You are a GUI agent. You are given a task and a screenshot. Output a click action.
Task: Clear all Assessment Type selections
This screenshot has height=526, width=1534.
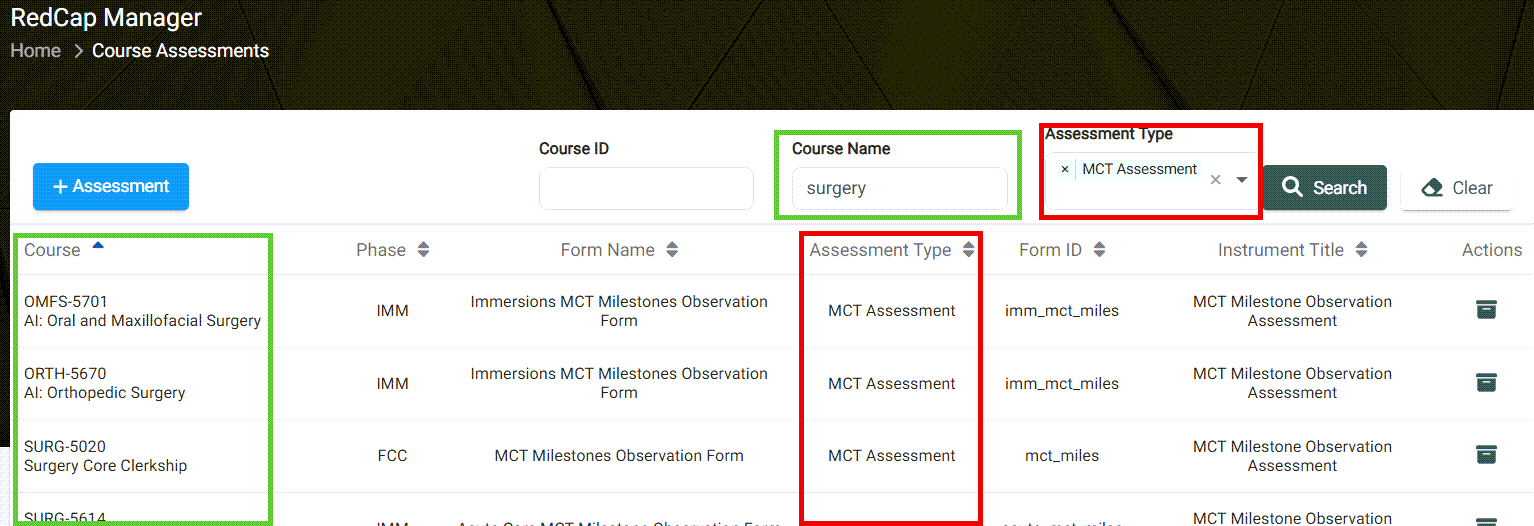tap(1215, 180)
